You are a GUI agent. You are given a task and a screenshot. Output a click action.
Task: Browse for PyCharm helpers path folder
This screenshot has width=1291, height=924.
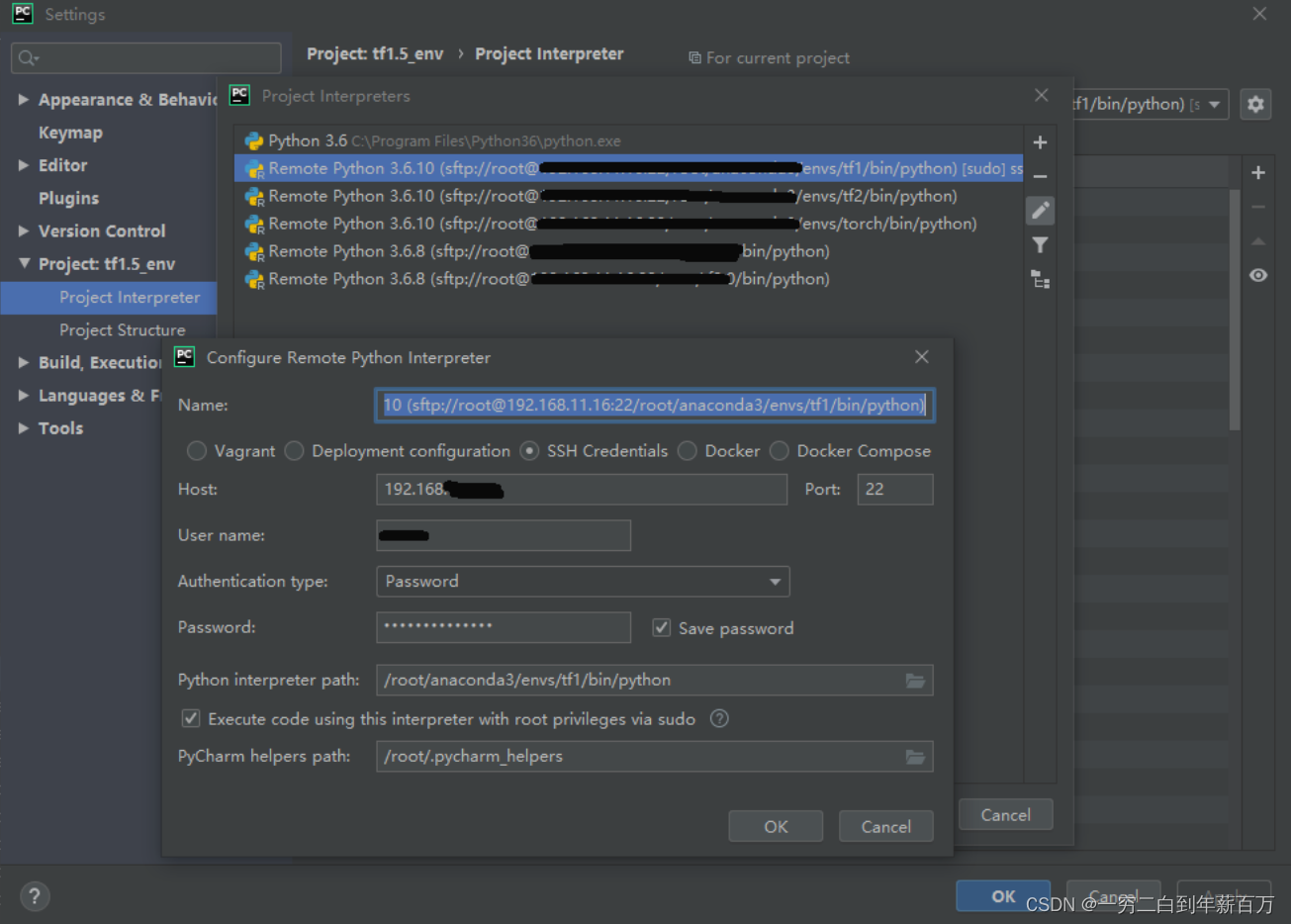(916, 757)
